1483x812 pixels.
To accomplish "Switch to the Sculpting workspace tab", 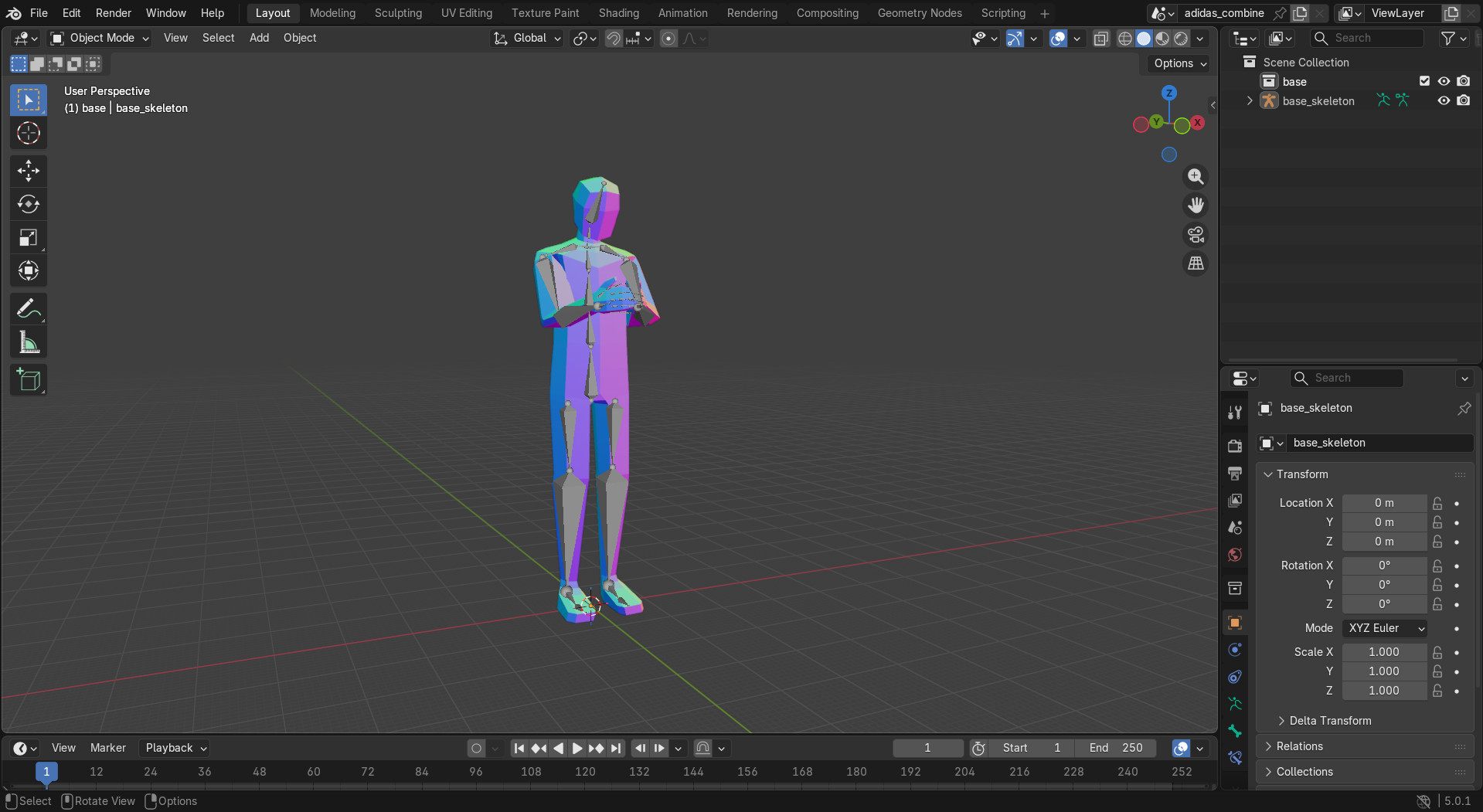I will [x=398, y=13].
